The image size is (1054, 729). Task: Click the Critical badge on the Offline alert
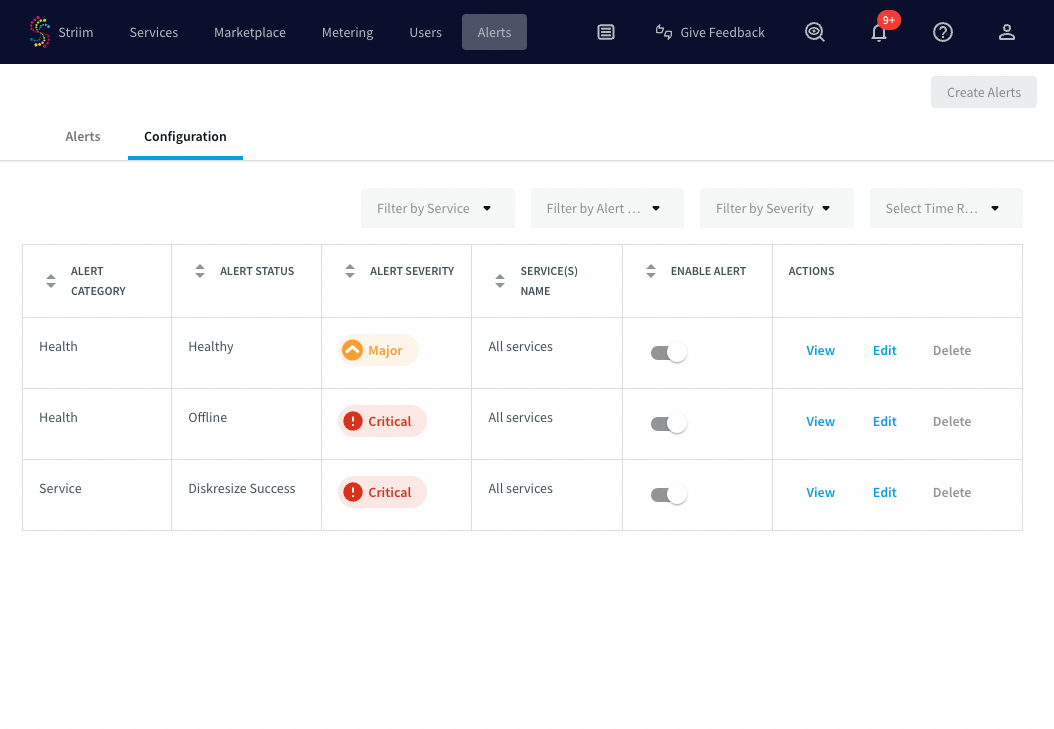click(381, 421)
